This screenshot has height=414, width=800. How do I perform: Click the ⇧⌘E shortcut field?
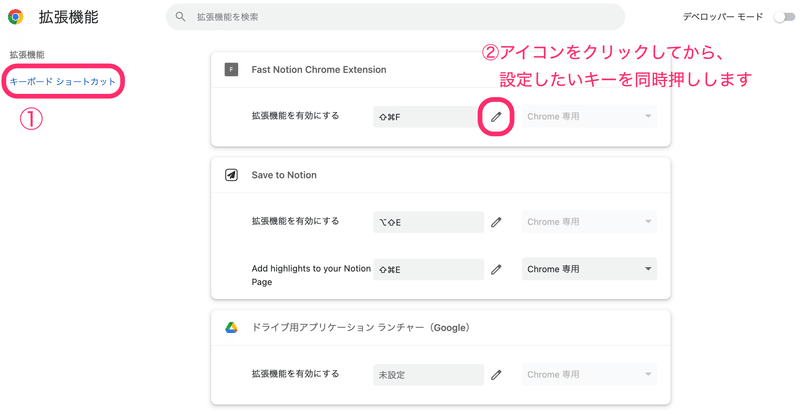pyautogui.click(x=429, y=269)
